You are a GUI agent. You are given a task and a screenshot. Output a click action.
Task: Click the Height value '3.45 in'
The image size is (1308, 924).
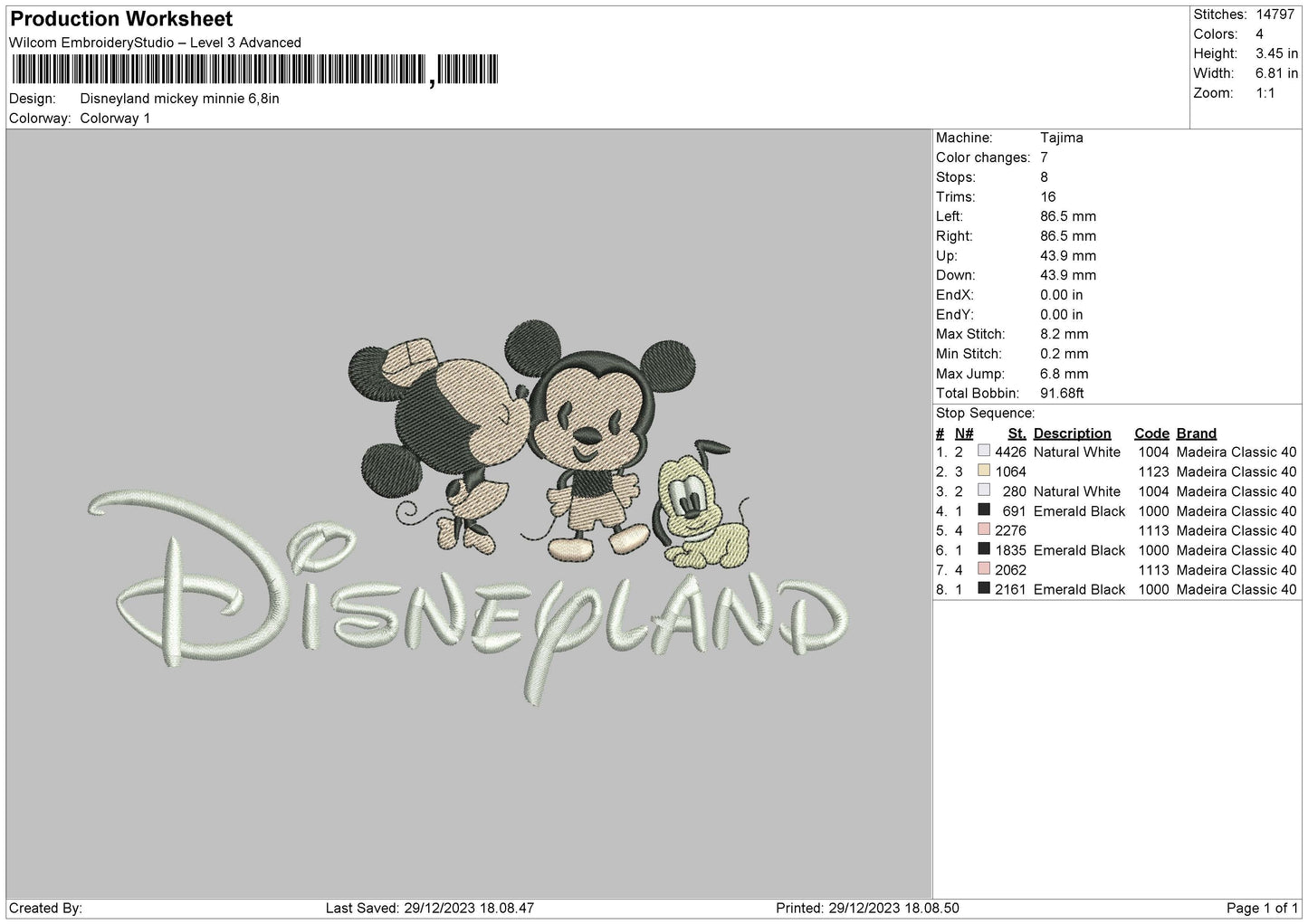(1276, 54)
